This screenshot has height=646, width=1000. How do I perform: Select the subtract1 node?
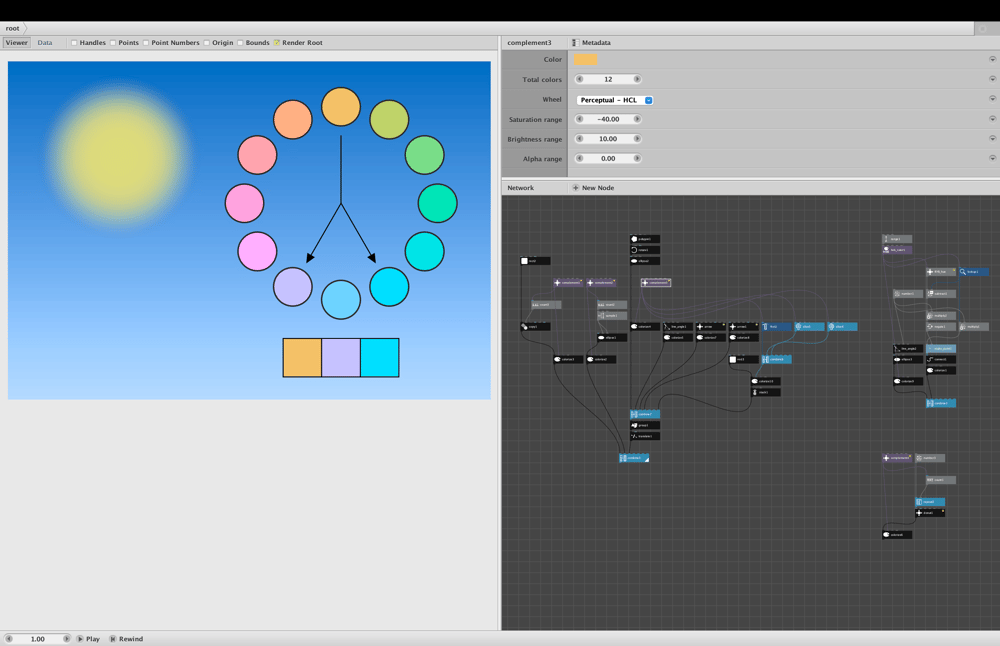click(941, 293)
